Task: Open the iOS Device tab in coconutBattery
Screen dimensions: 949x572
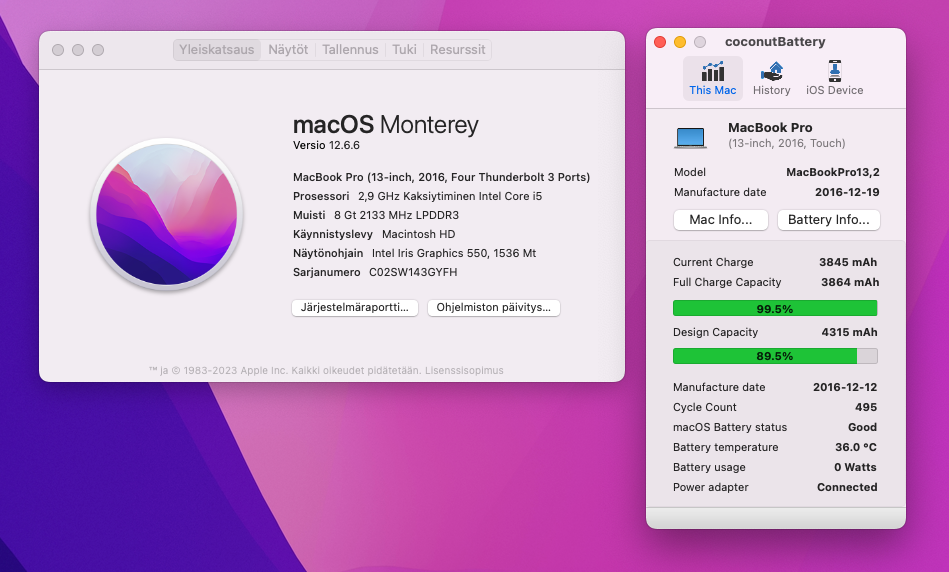Action: pyautogui.click(x=835, y=79)
